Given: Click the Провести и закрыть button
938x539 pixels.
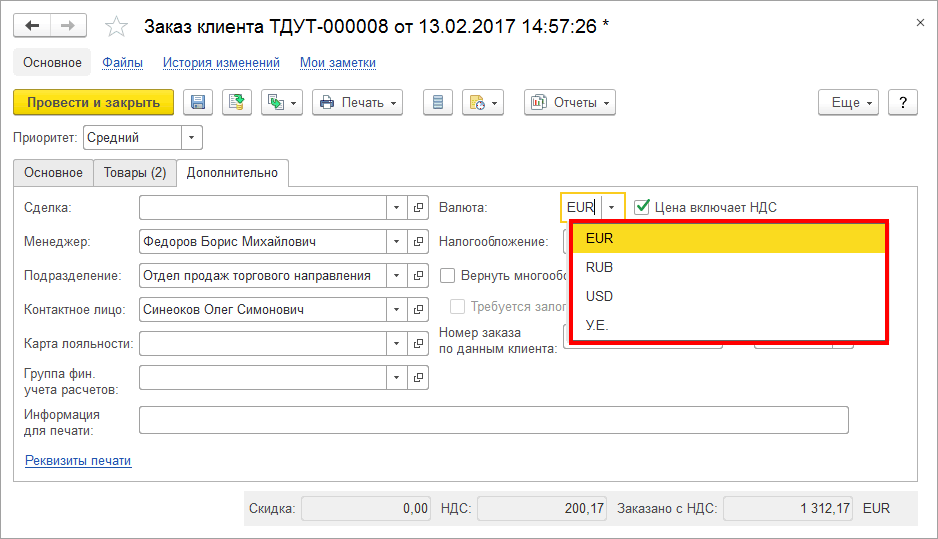Looking at the screenshot, I should pyautogui.click(x=93, y=102).
